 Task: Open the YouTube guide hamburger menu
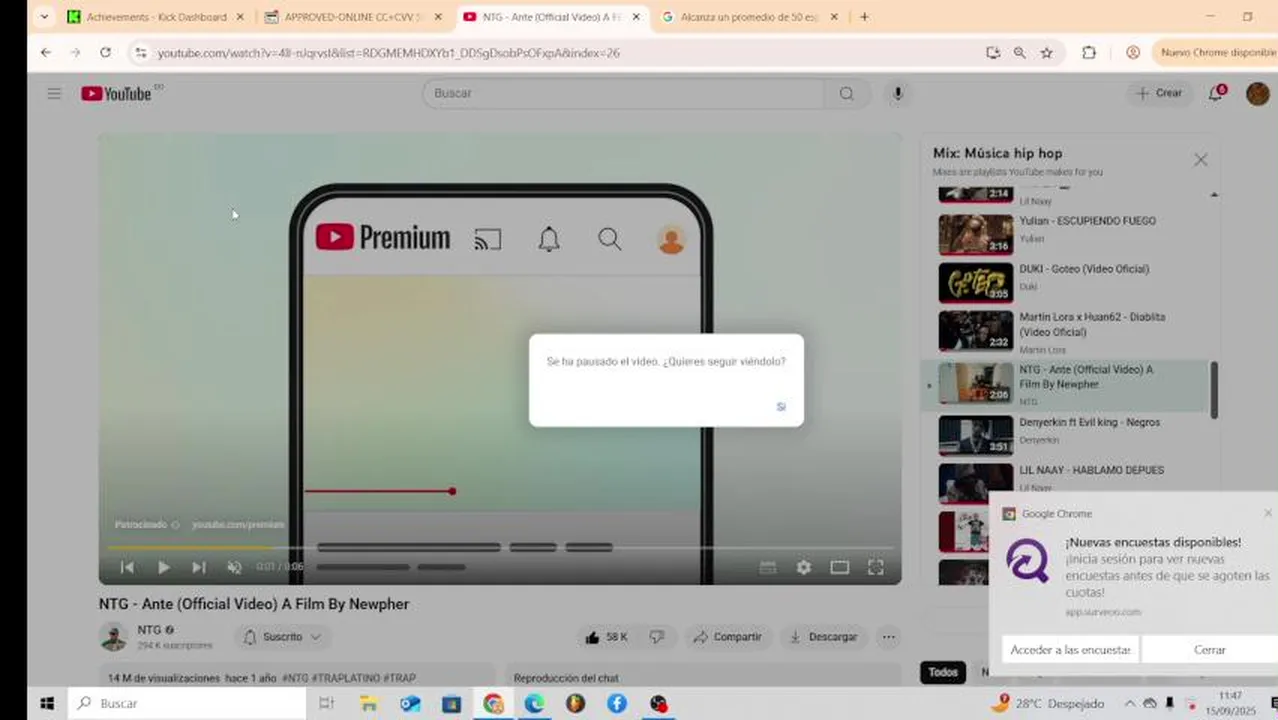click(x=54, y=93)
